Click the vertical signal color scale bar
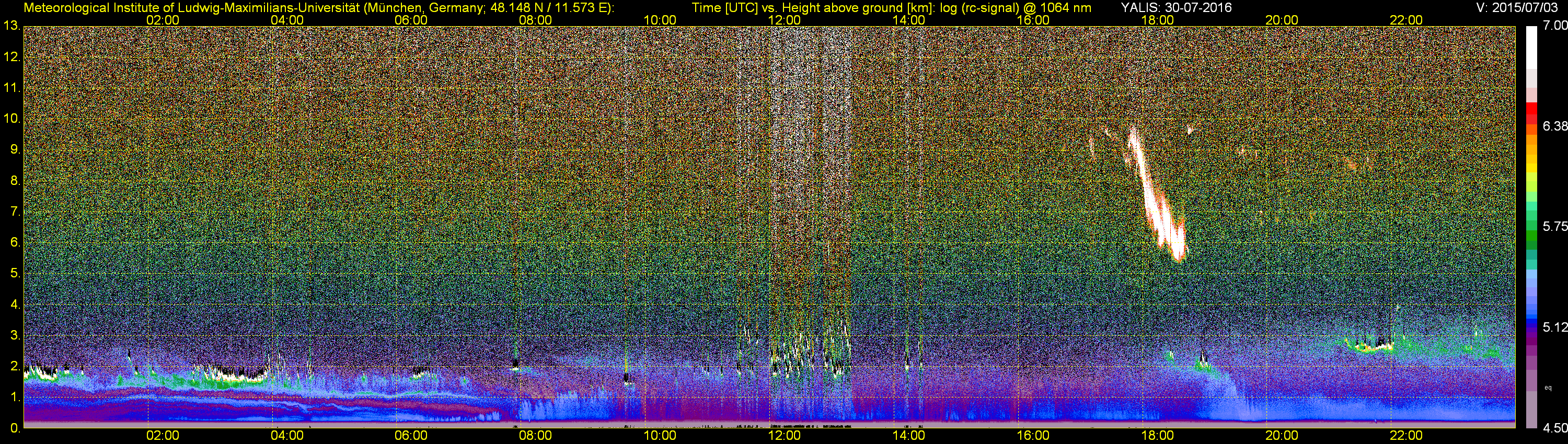1568x444 pixels. 1531,227
